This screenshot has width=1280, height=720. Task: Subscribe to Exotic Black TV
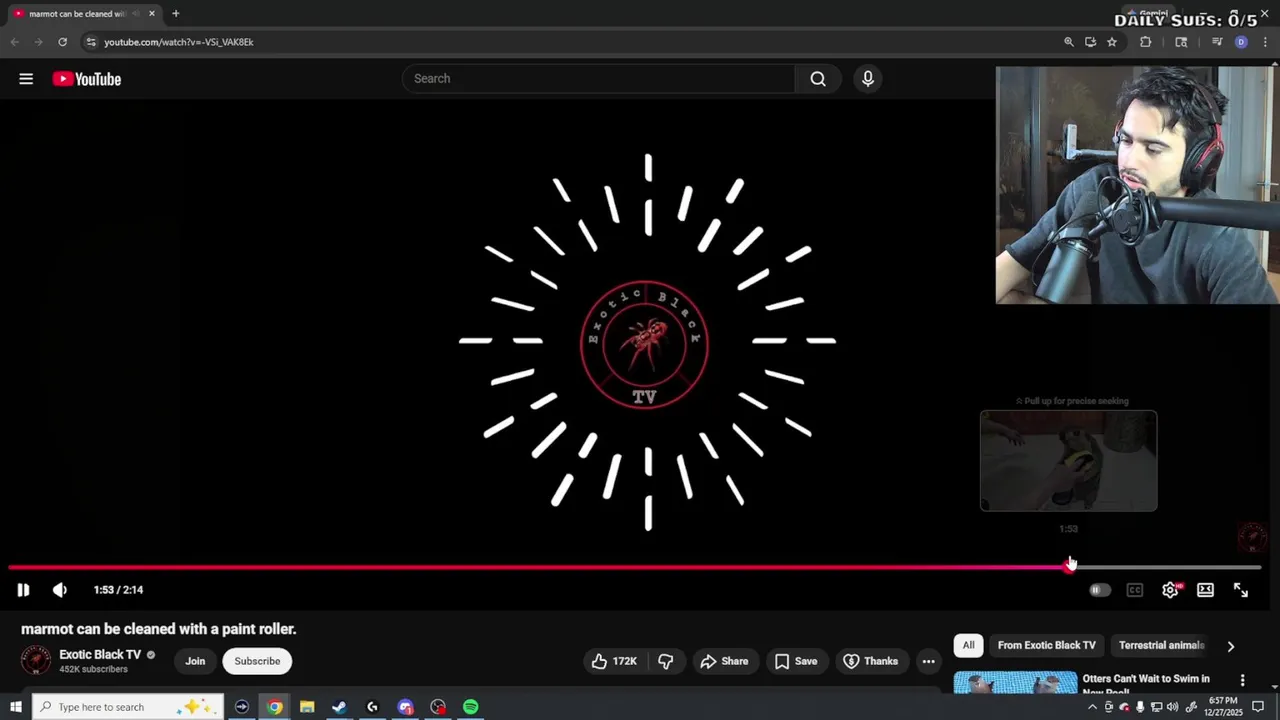[x=257, y=661]
